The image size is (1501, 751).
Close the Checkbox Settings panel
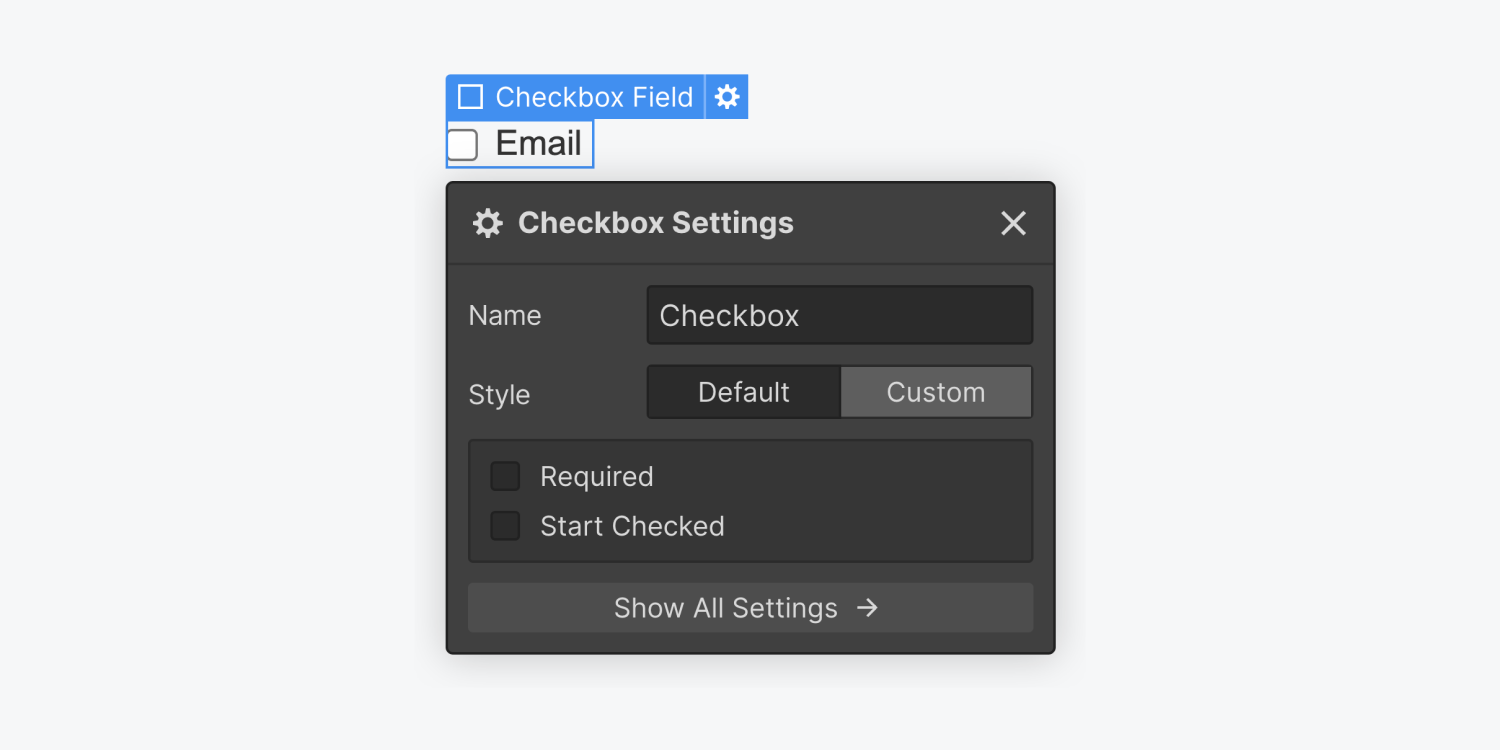(x=1013, y=223)
